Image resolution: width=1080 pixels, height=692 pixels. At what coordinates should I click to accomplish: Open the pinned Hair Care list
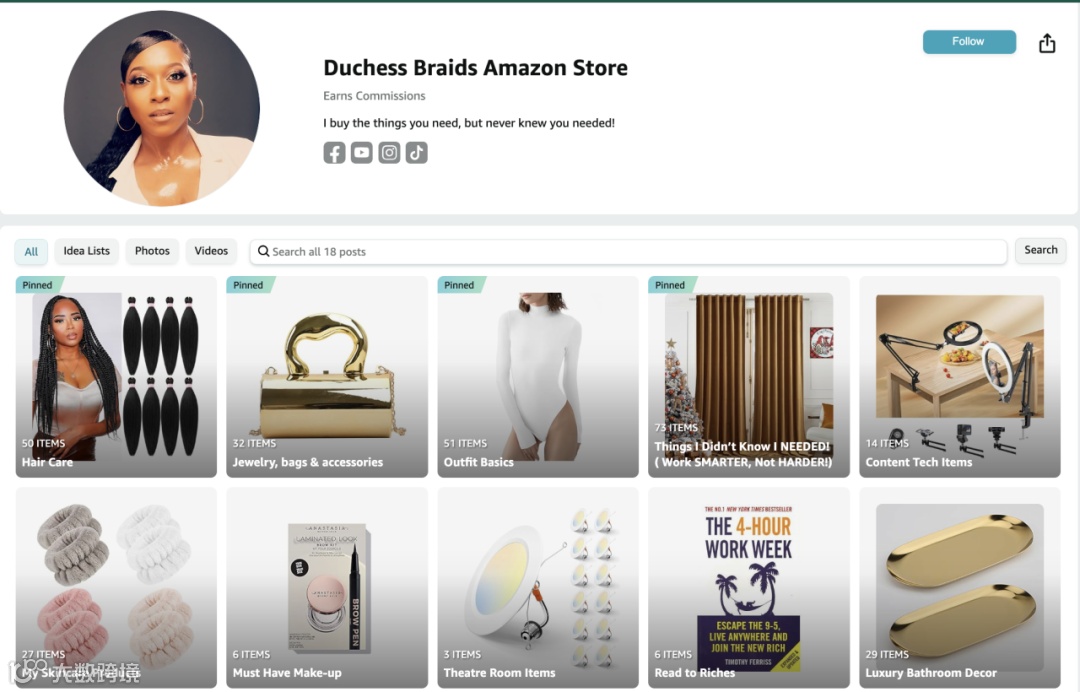click(116, 377)
